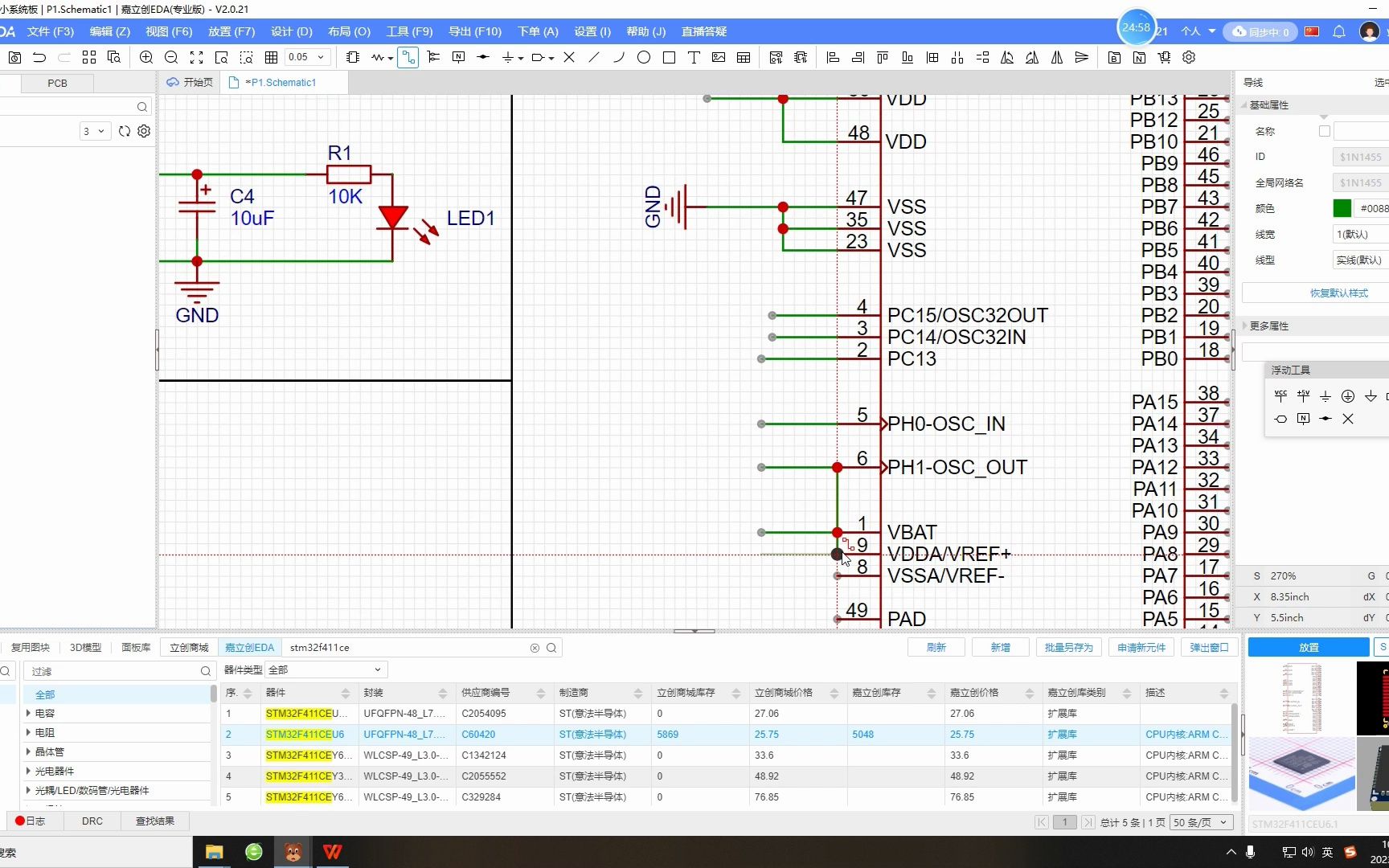1389x868 pixels.
Task: Select the bus tool icon
Action: click(433, 57)
